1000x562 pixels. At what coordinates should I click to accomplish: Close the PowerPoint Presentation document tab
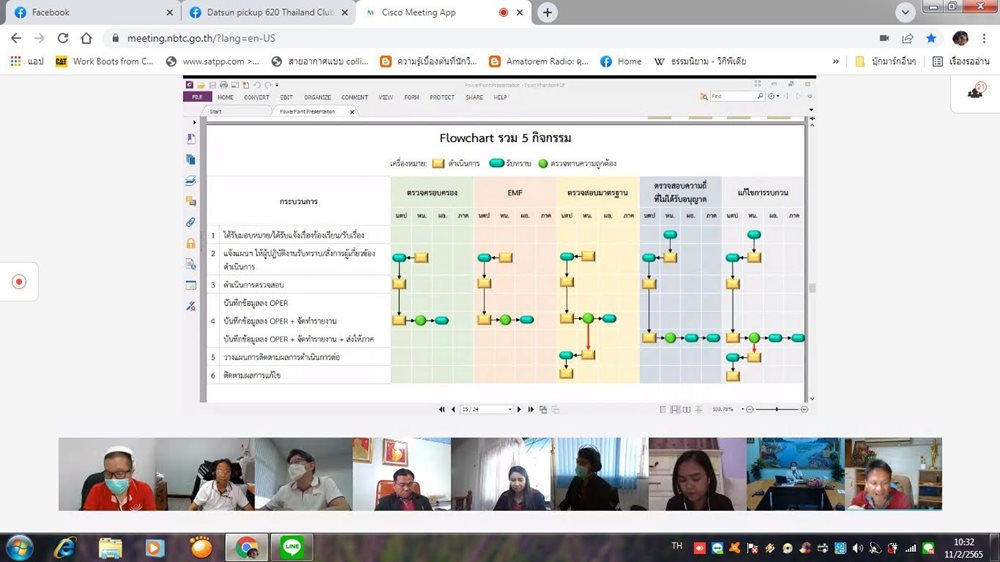pos(352,112)
